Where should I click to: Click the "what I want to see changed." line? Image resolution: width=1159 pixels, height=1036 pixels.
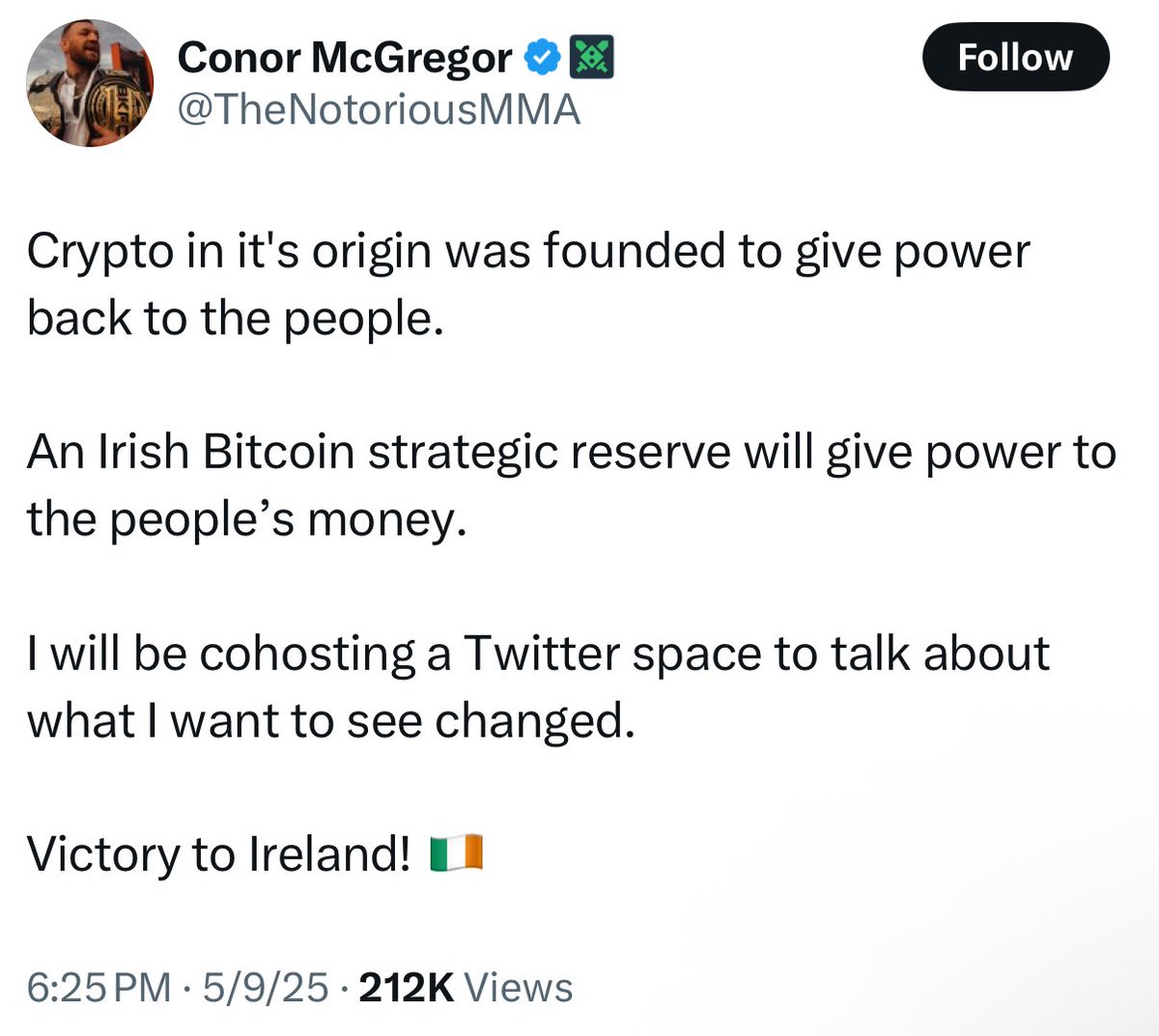click(x=330, y=720)
